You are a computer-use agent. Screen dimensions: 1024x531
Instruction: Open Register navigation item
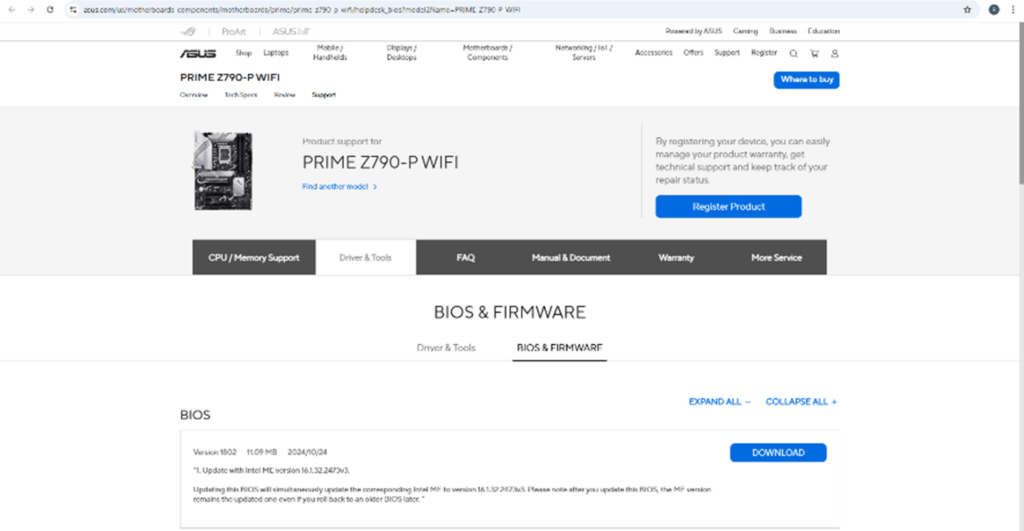click(764, 53)
